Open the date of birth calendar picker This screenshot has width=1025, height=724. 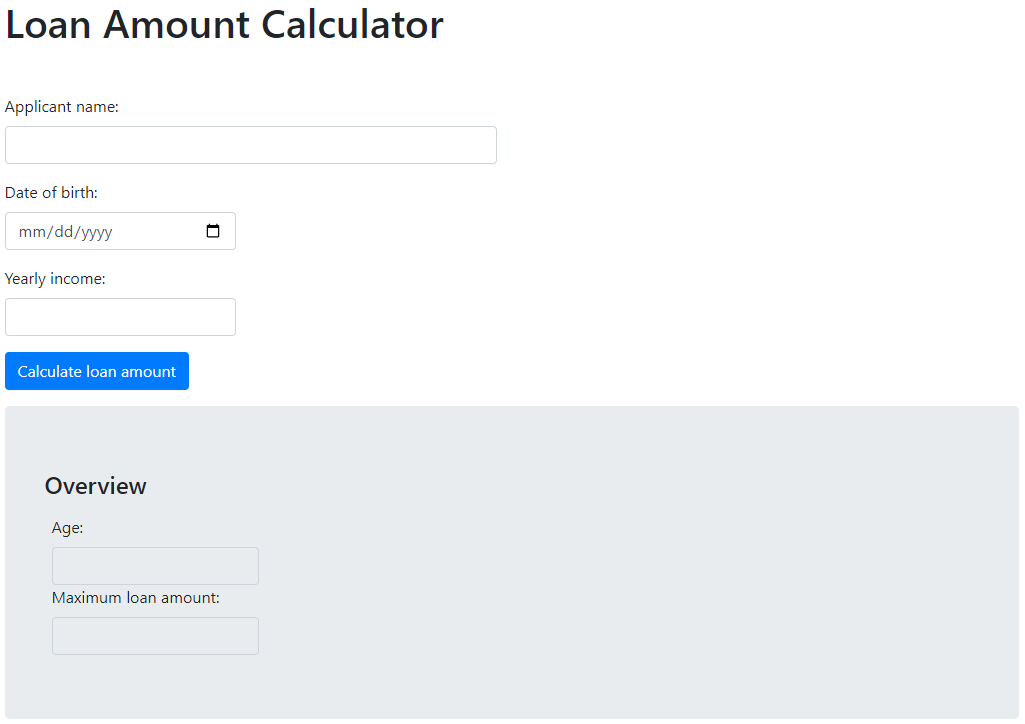point(213,231)
